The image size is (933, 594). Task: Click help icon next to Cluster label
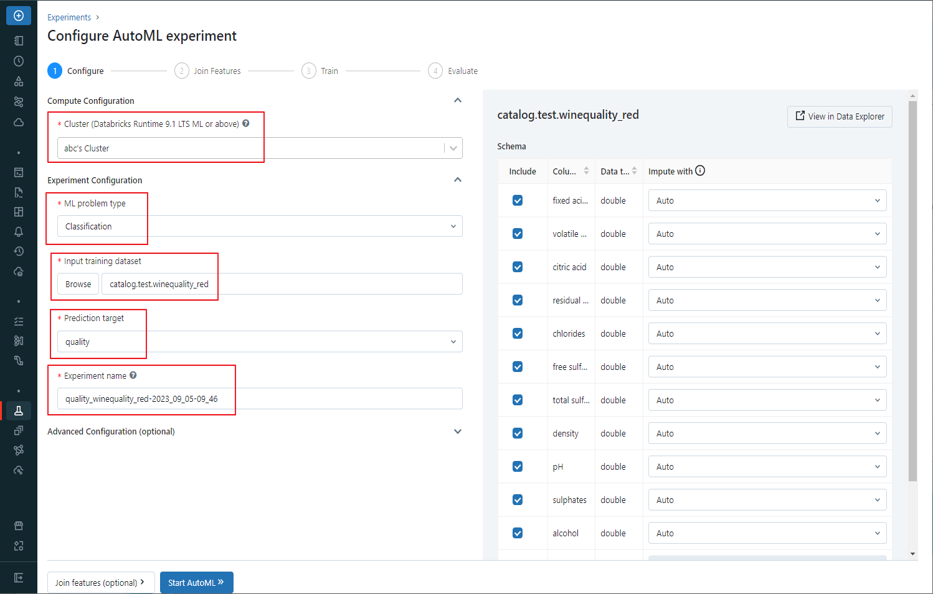click(246, 124)
